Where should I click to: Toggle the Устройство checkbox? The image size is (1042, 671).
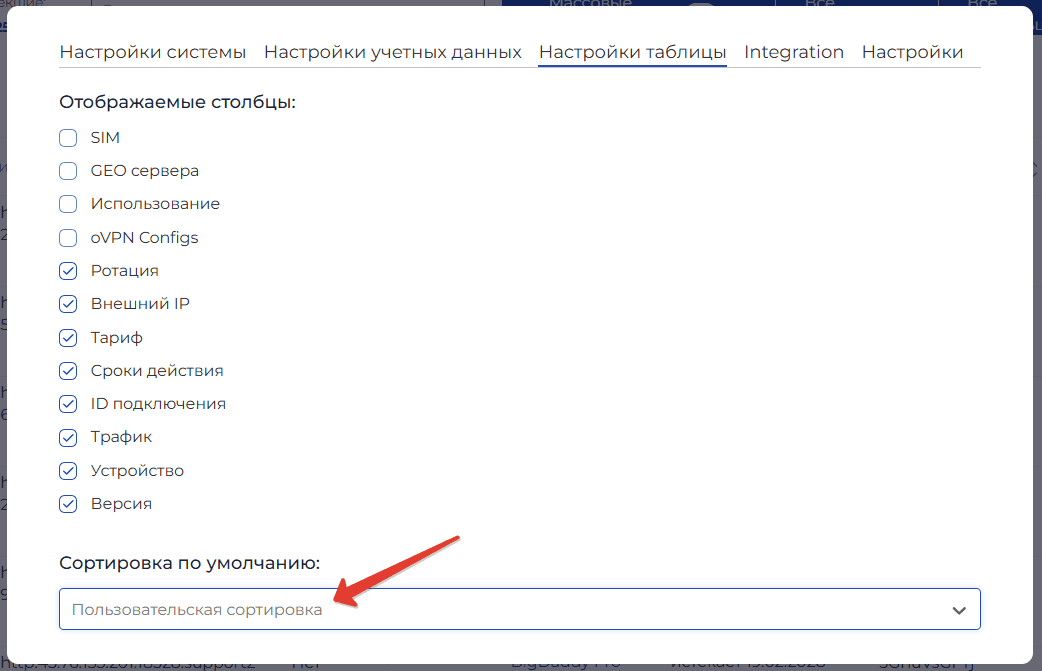(68, 470)
